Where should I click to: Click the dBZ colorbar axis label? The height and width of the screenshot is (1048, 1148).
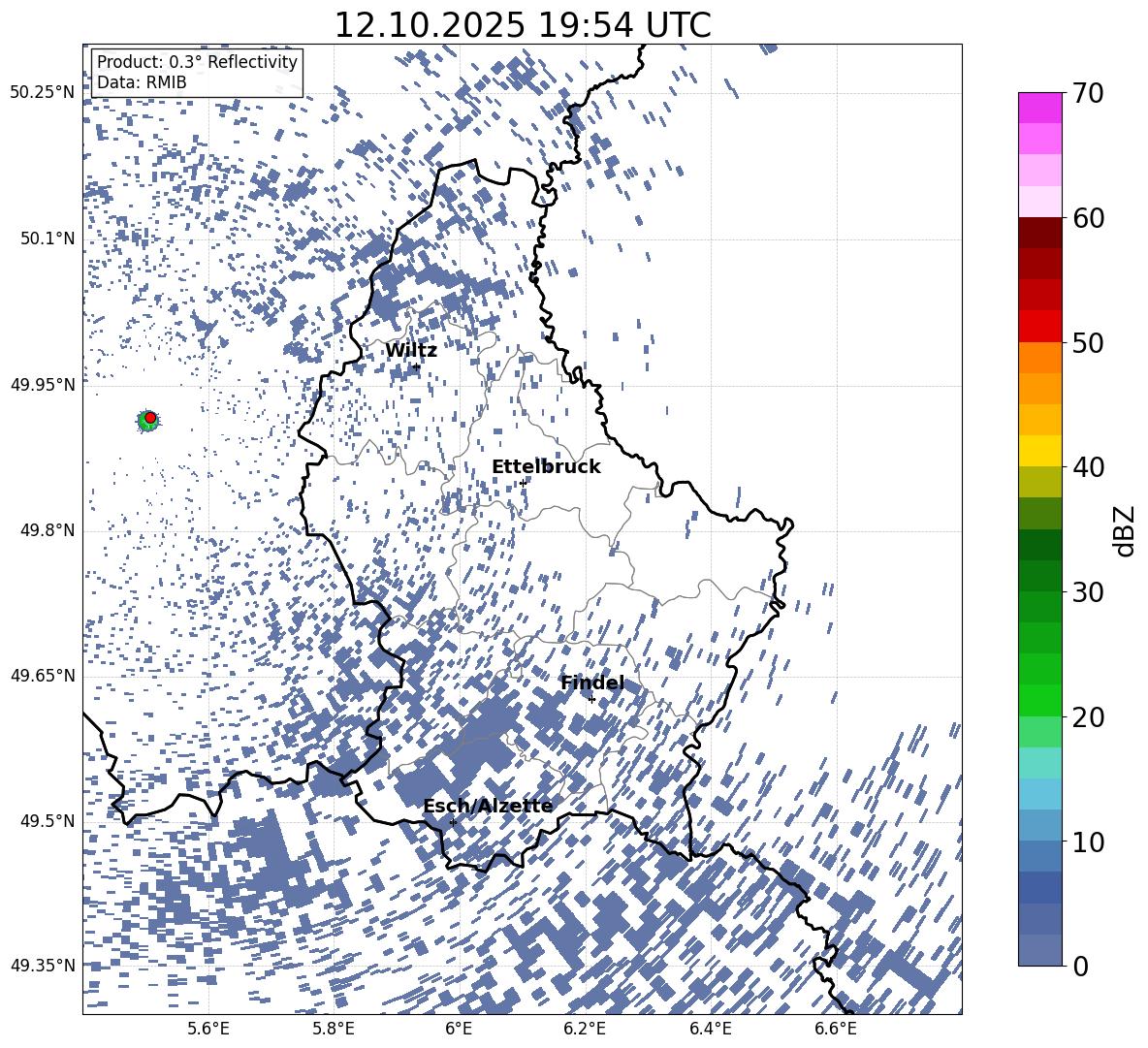tap(1126, 530)
